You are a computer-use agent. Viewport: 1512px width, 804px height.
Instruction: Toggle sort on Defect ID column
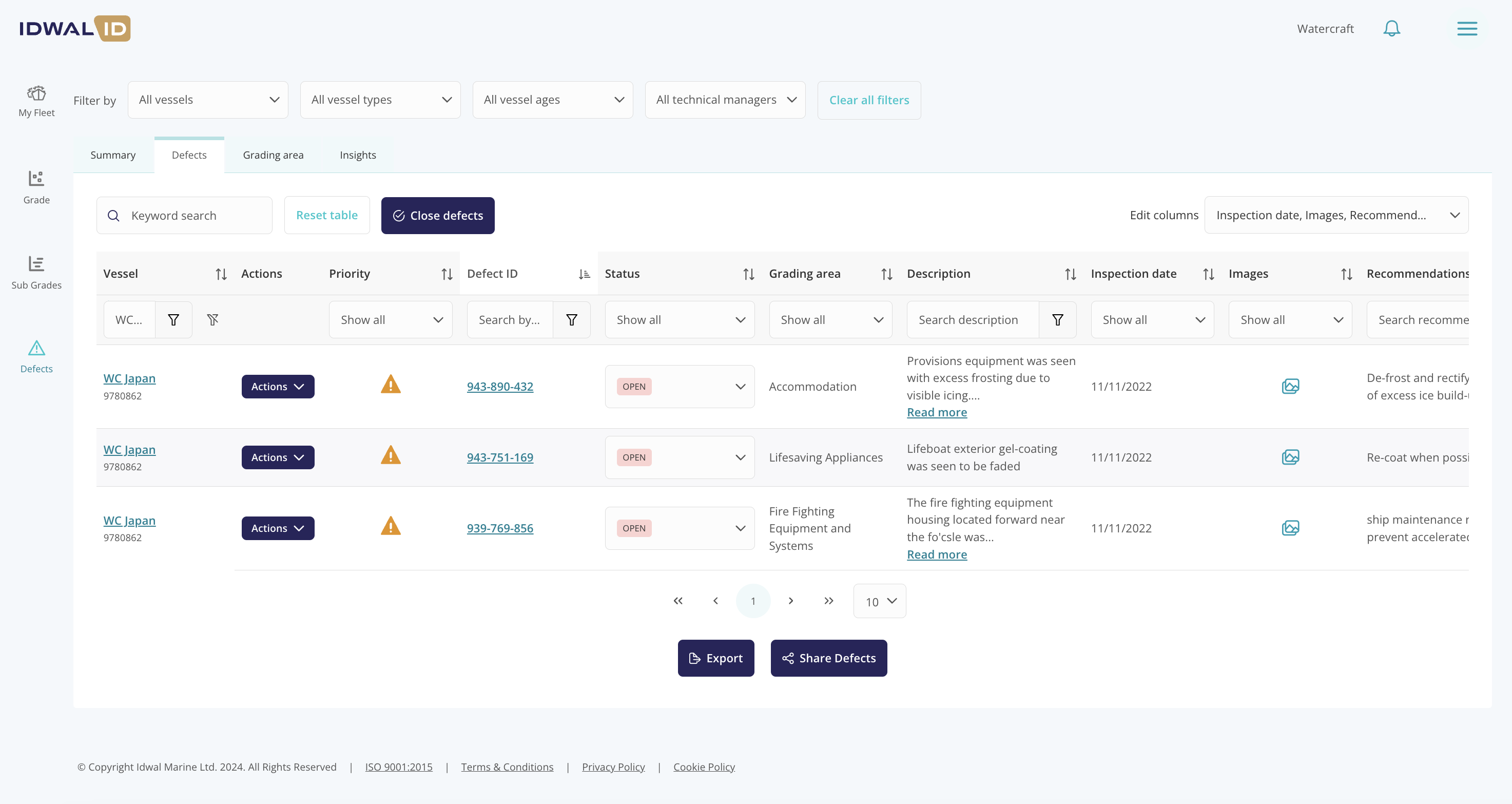(x=584, y=274)
